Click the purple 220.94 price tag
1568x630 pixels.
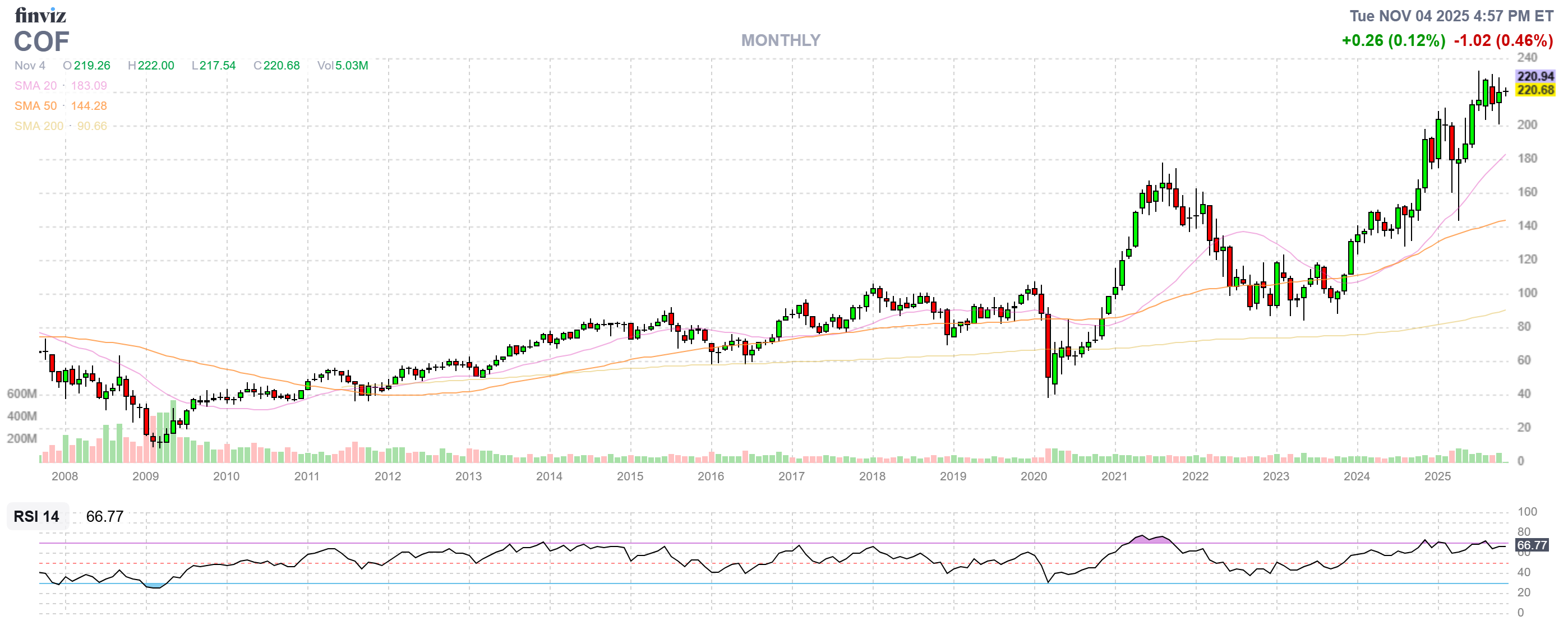pyautogui.click(x=1534, y=76)
